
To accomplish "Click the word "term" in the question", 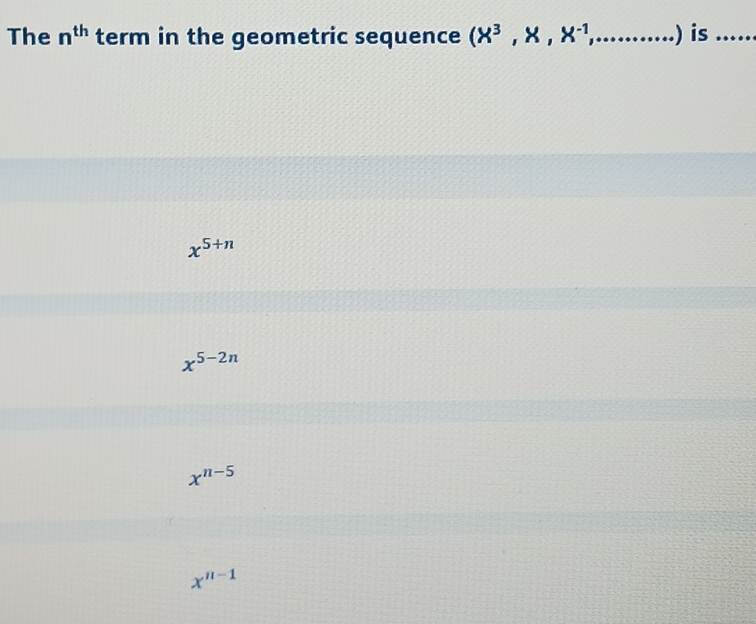I will click(x=123, y=37).
